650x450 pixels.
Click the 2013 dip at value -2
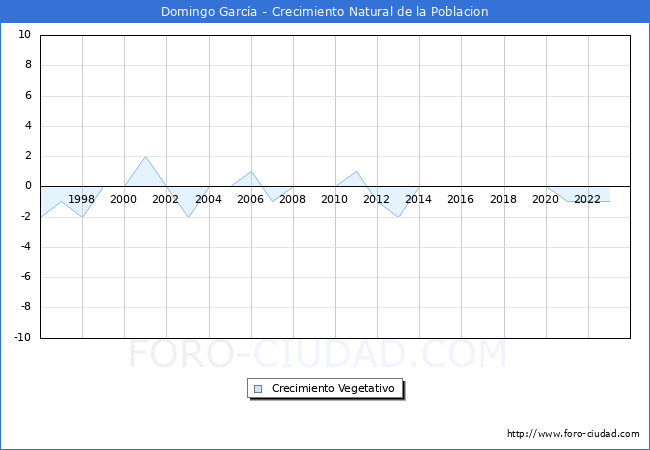(x=398, y=217)
